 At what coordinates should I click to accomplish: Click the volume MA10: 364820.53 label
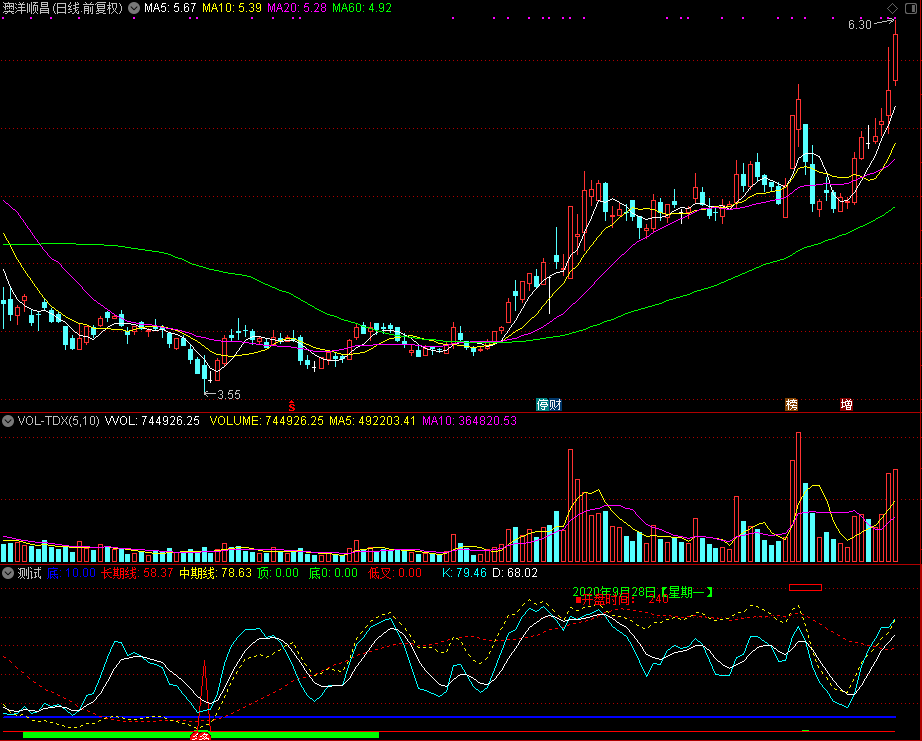(x=469, y=421)
